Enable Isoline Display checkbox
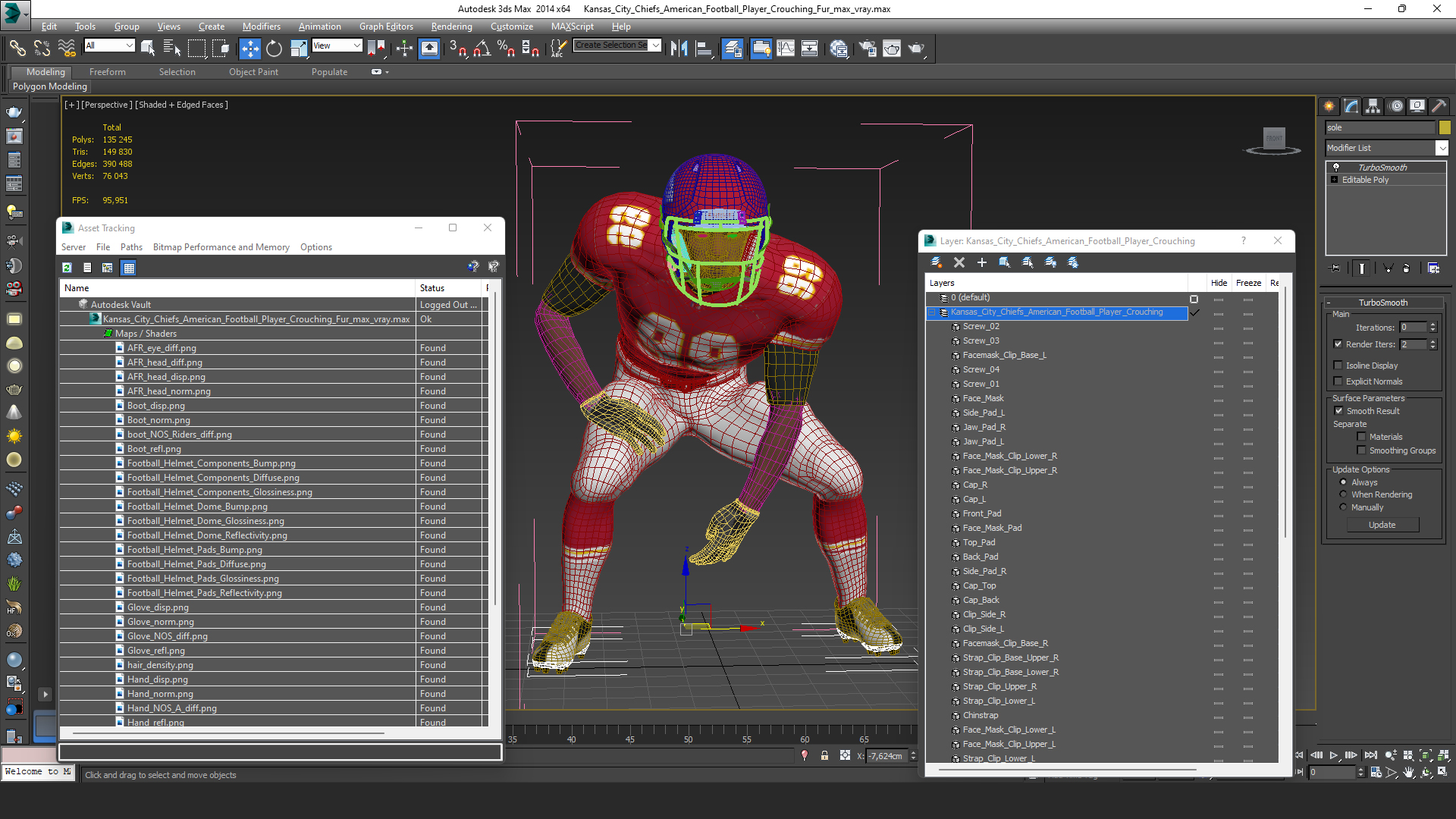Viewport: 1456px width, 819px height. coord(1338,366)
